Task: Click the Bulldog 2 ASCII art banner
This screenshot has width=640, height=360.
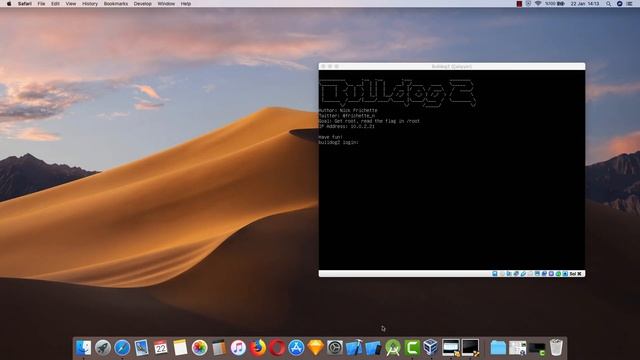Action: pyautogui.click(x=398, y=93)
